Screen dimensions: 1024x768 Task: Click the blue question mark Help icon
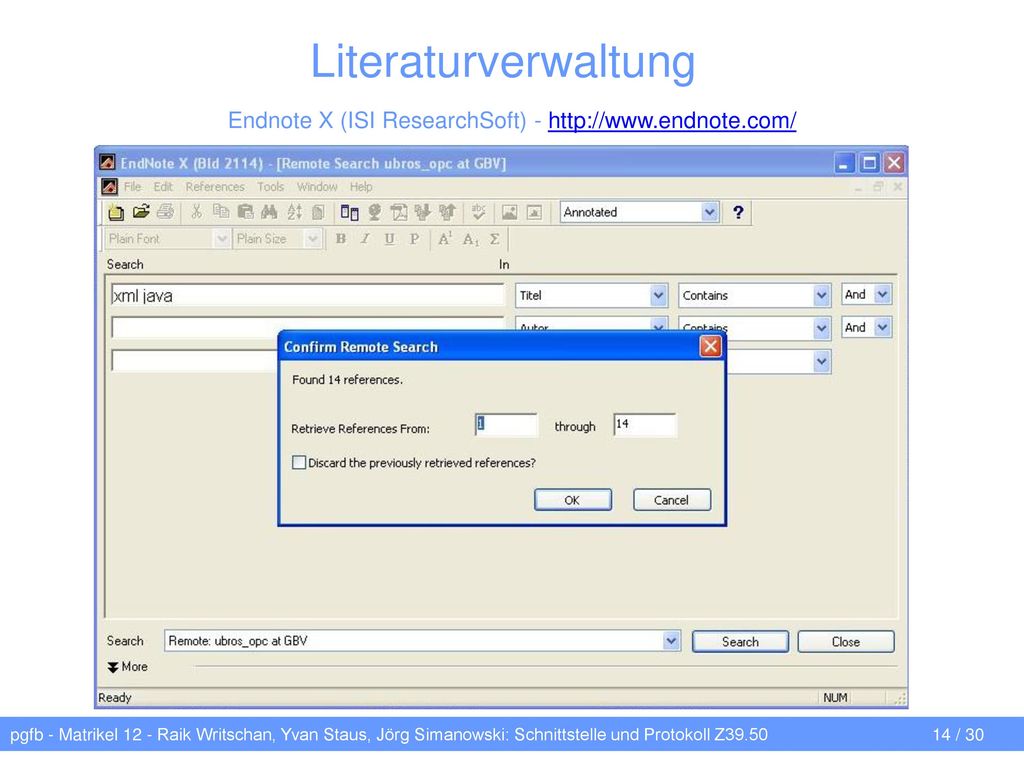point(738,212)
